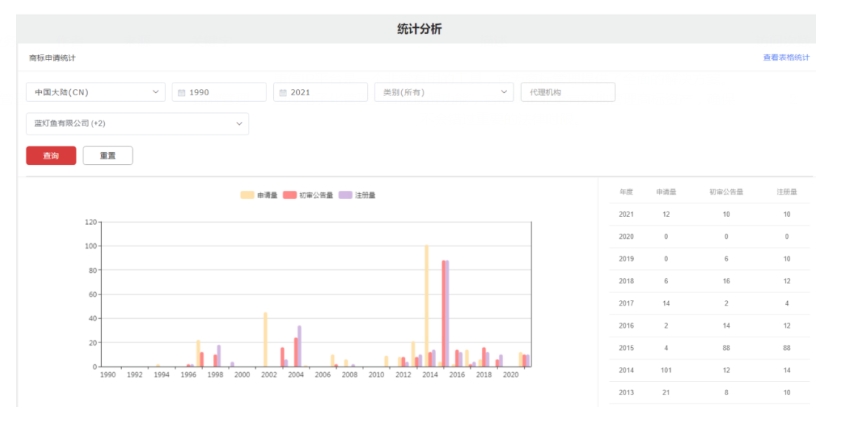Open 中国大陆(CN) region dropdown

click(95, 93)
